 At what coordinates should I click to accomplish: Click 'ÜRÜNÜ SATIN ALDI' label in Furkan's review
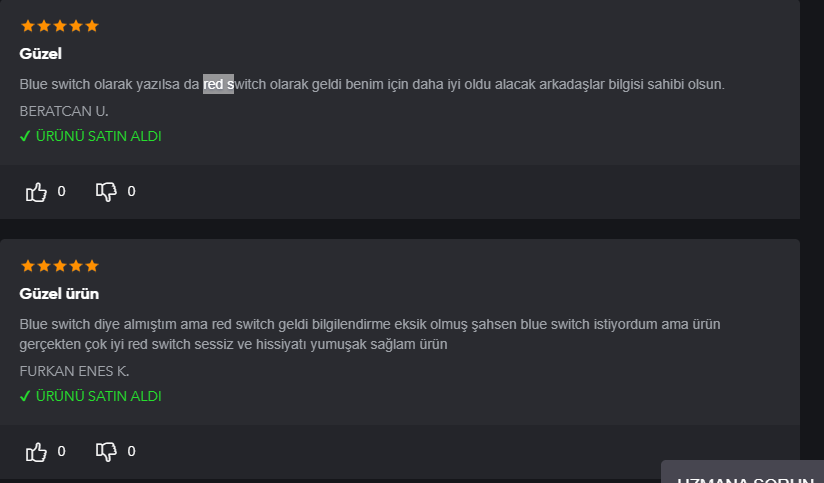tap(98, 396)
